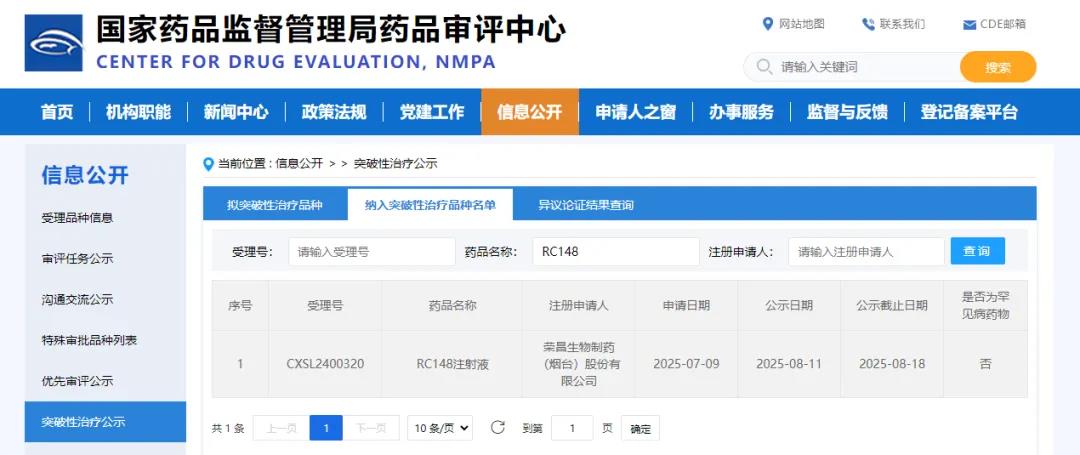Open 监督与反馈 in the main navigation

click(848, 112)
